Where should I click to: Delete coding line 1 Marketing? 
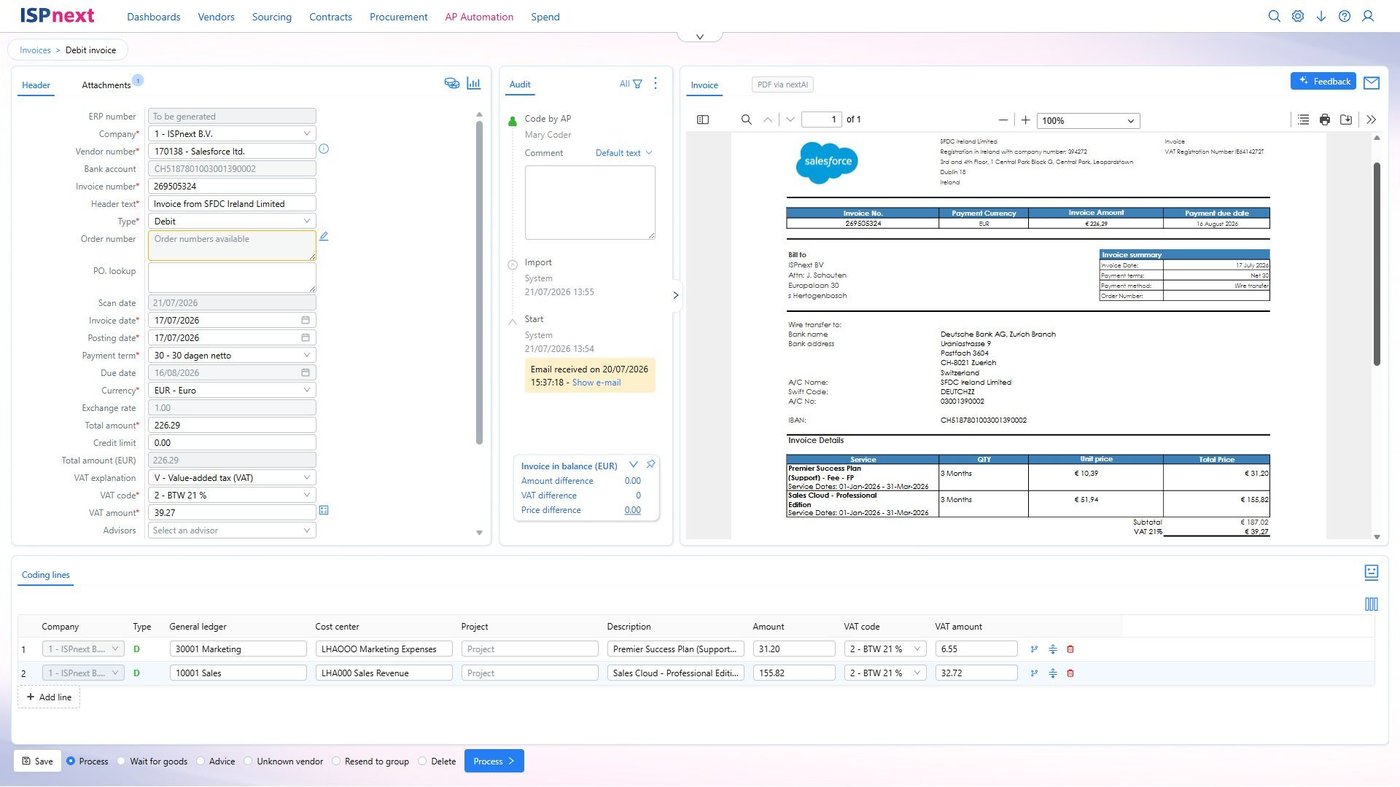[x=1070, y=649]
